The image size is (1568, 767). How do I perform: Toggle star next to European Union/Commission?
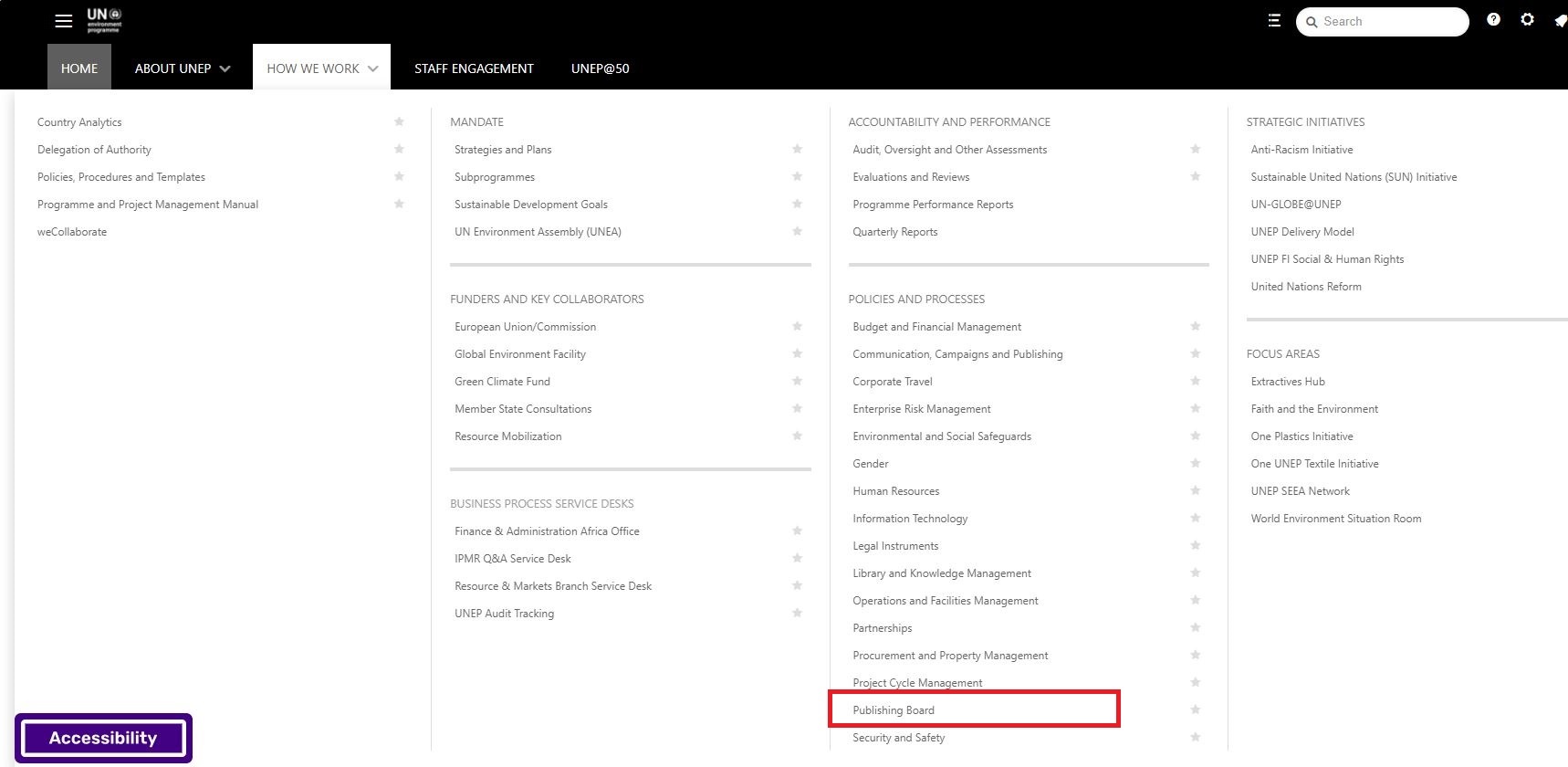click(x=797, y=326)
